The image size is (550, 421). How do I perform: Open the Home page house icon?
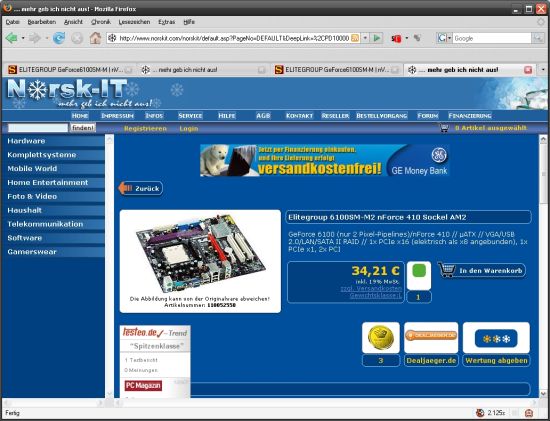coord(95,38)
